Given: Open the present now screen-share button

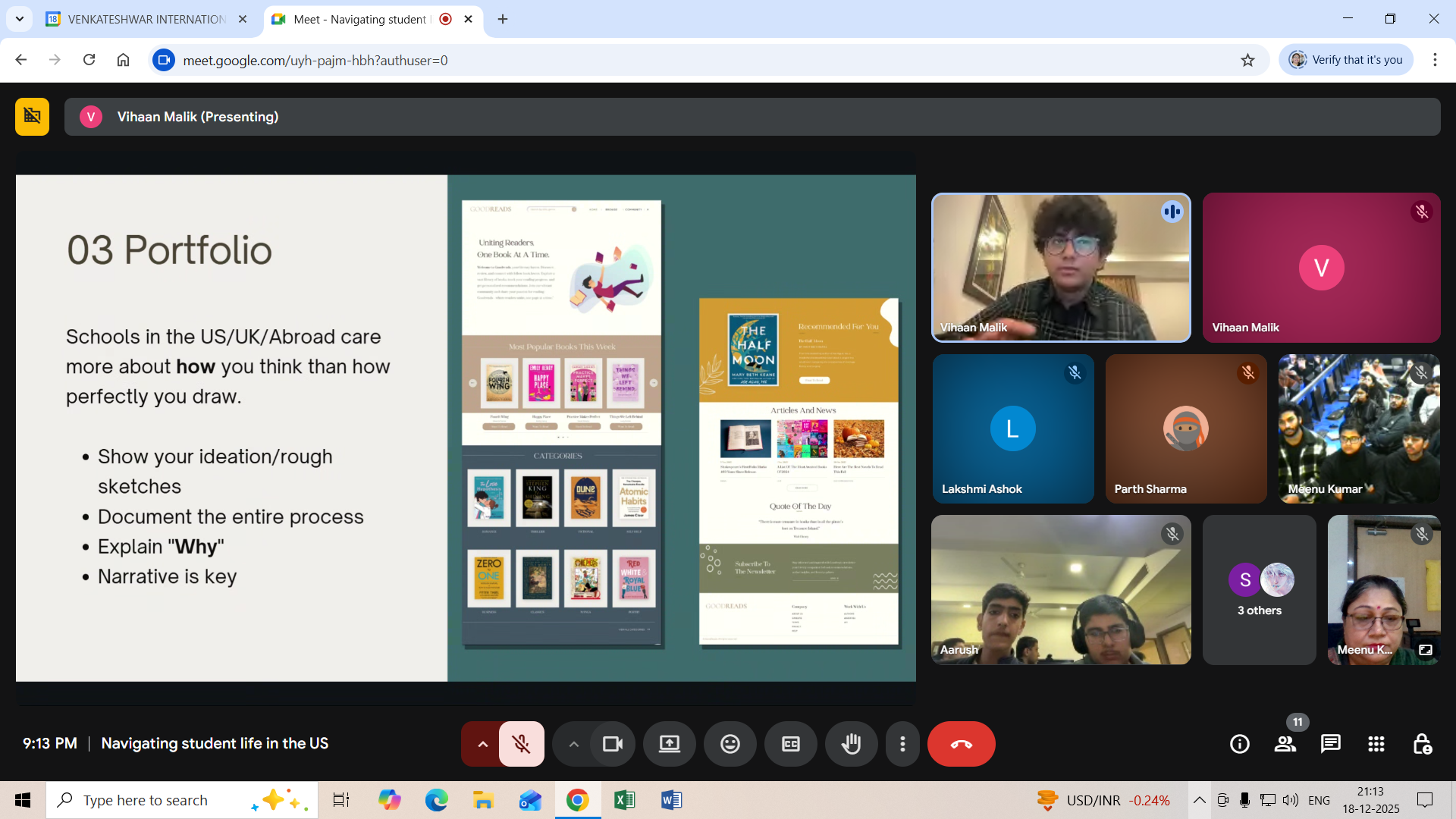Looking at the screenshot, I should (x=669, y=744).
